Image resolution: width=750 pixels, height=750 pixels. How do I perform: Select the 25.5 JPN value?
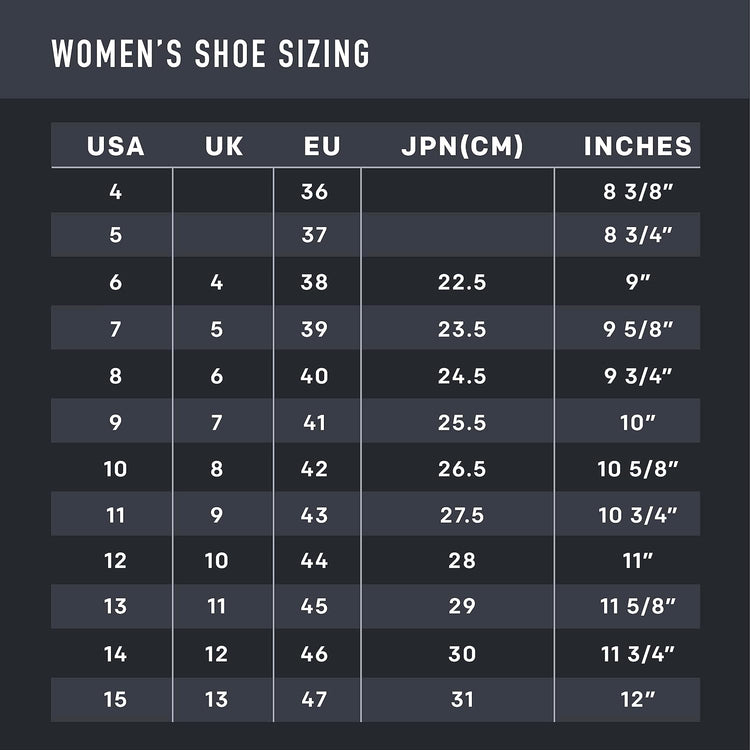[x=462, y=423]
